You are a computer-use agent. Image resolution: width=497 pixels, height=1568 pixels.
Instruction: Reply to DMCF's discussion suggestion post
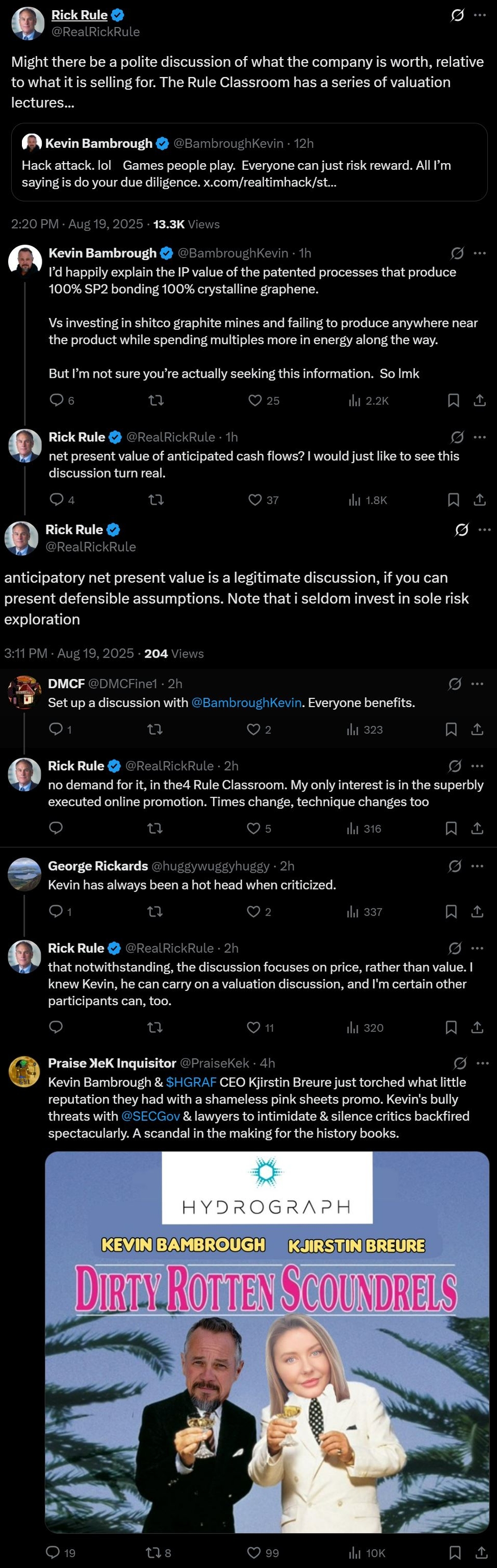56,728
